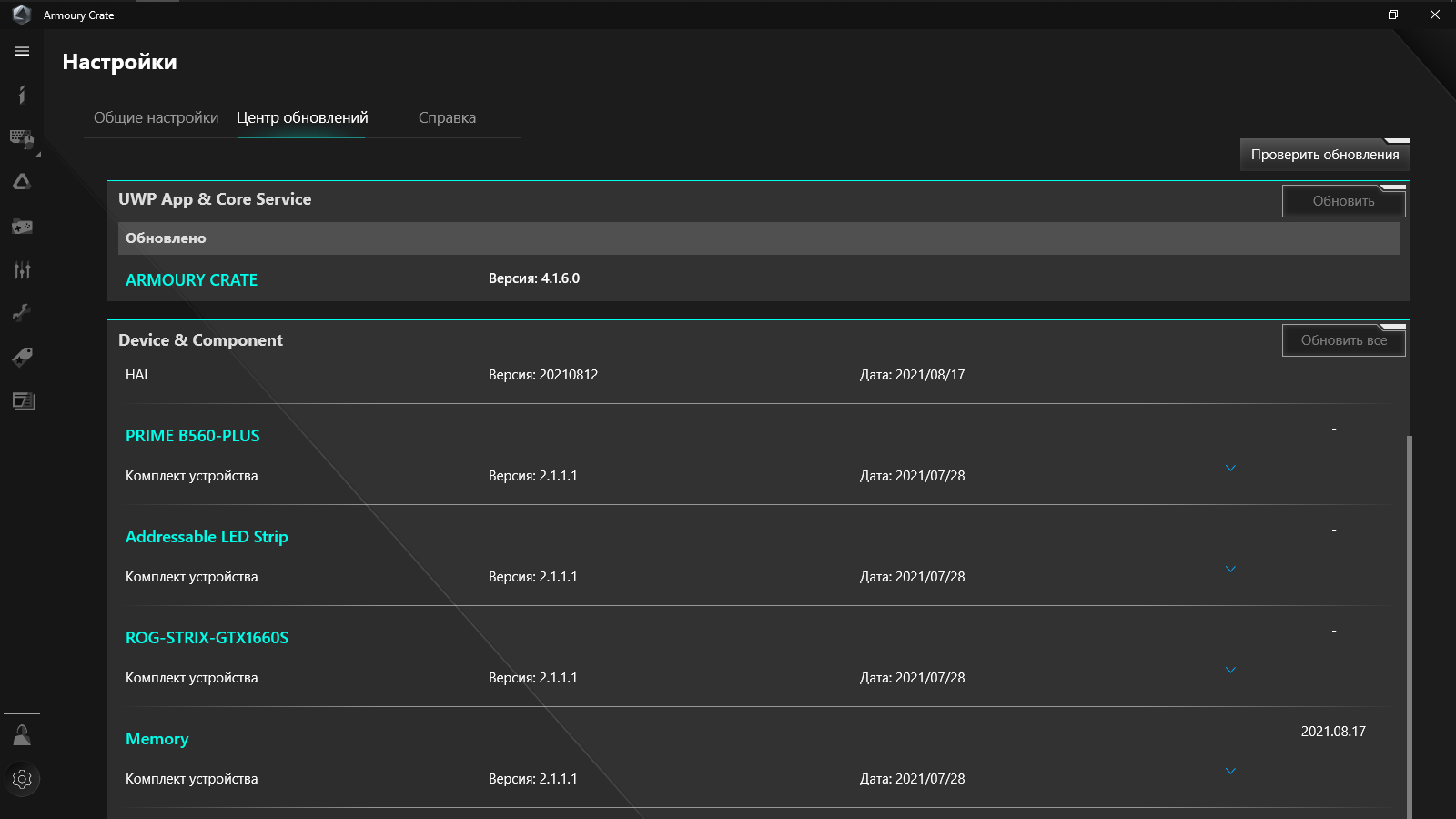Click the PRIME B560-PLUS device name
Image resolution: width=1456 pixels, height=819 pixels.
pos(193,436)
